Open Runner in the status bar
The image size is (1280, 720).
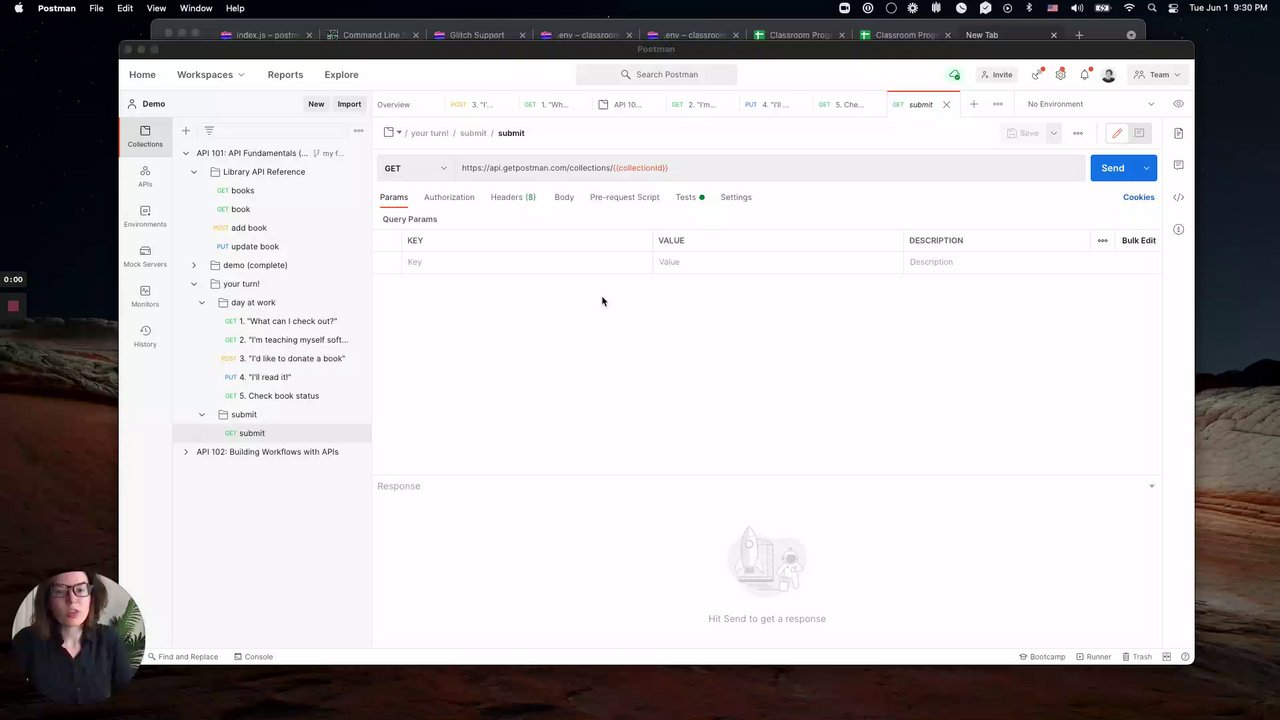tap(1092, 657)
